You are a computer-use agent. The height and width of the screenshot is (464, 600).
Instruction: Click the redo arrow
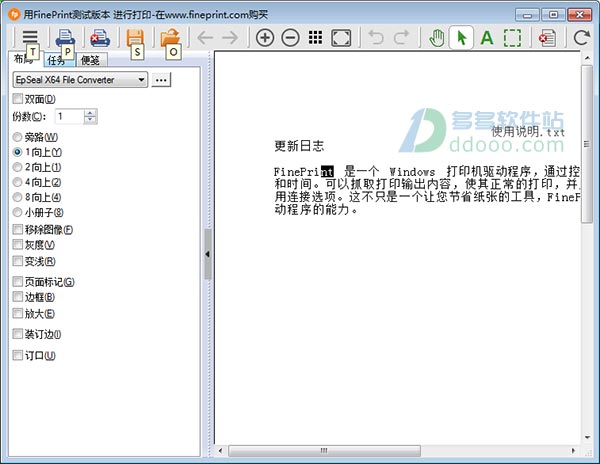click(401, 37)
